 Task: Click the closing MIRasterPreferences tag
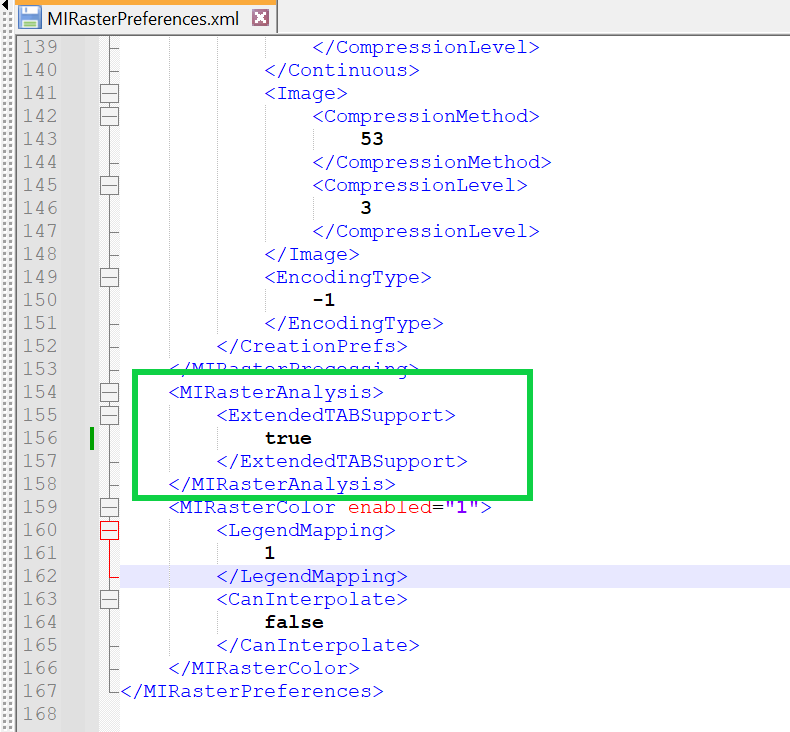[x=252, y=691]
